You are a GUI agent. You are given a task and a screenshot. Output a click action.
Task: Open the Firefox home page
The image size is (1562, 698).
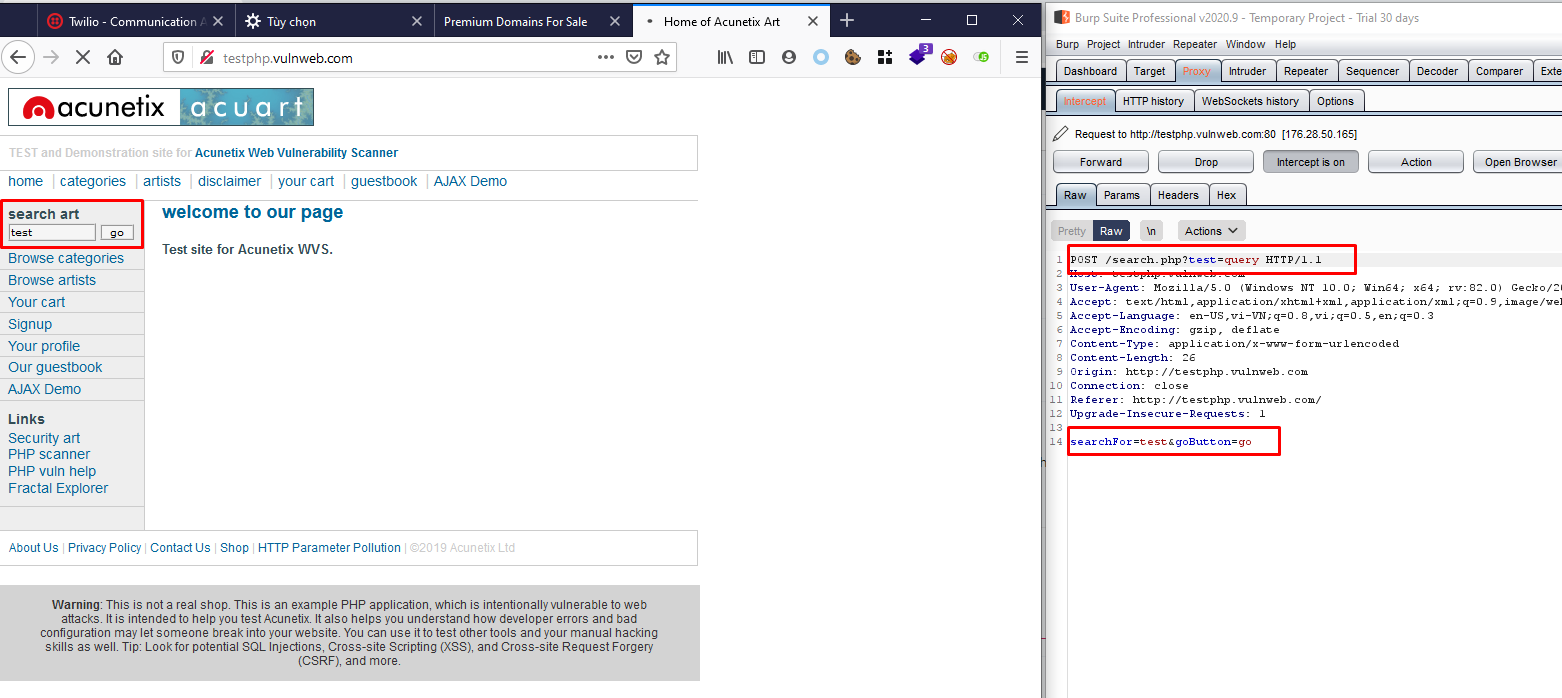pyautogui.click(x=116, y=57)
